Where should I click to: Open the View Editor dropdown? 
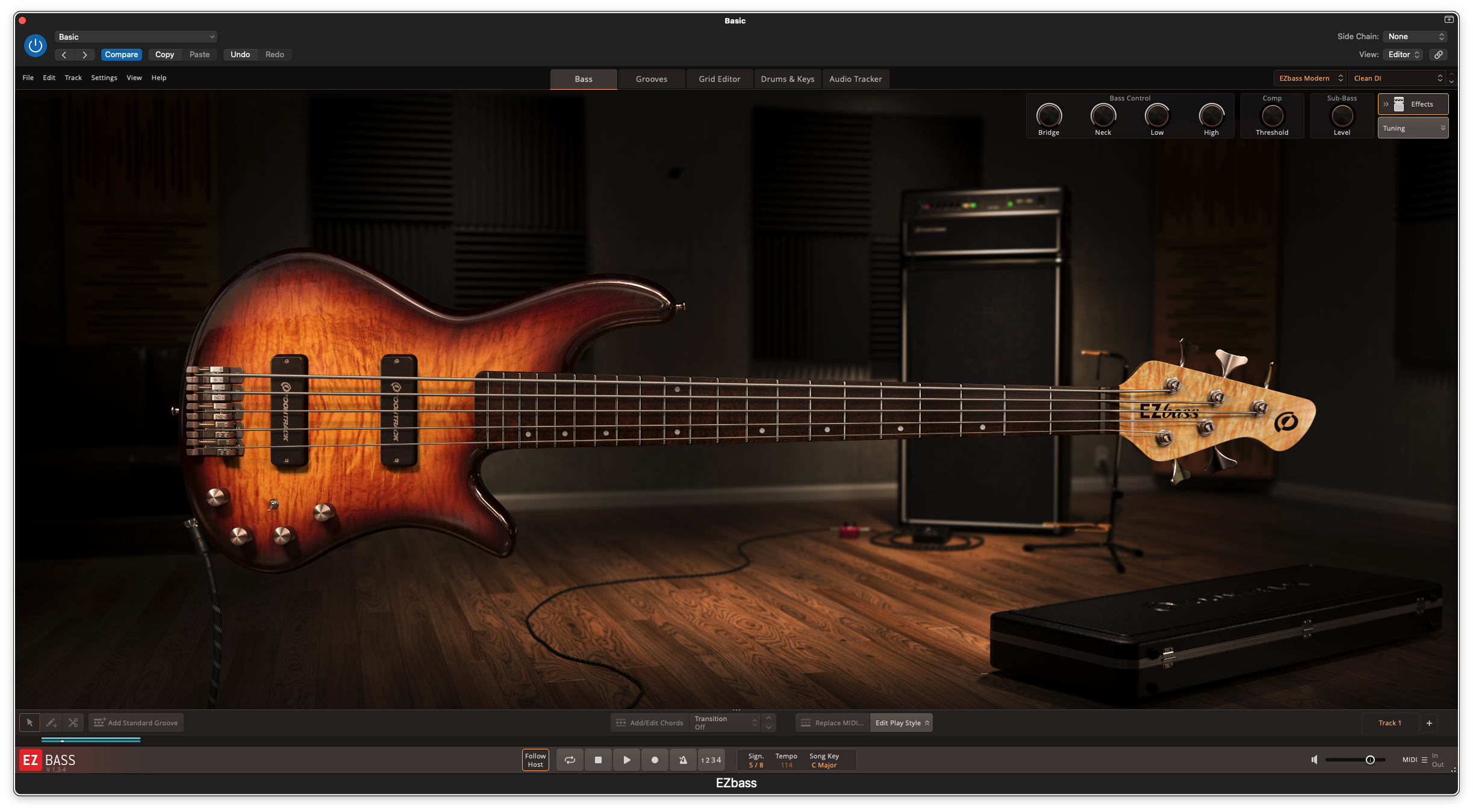click(1404, 55)
